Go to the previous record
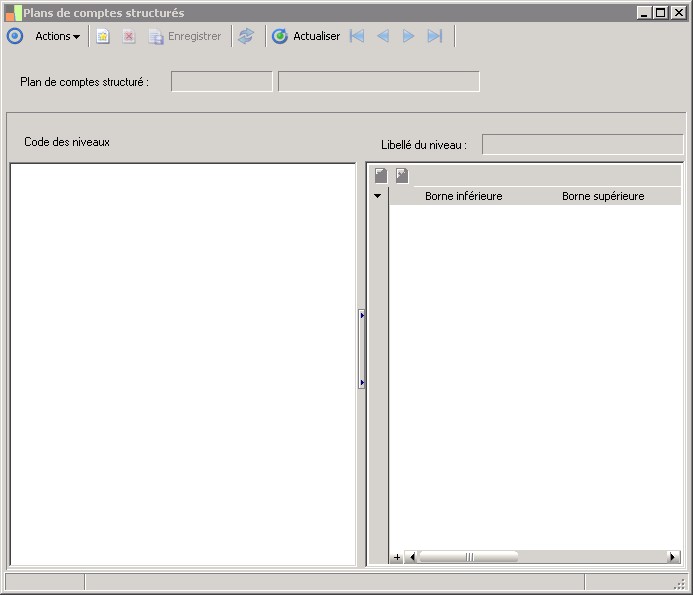 click(383, 36)
